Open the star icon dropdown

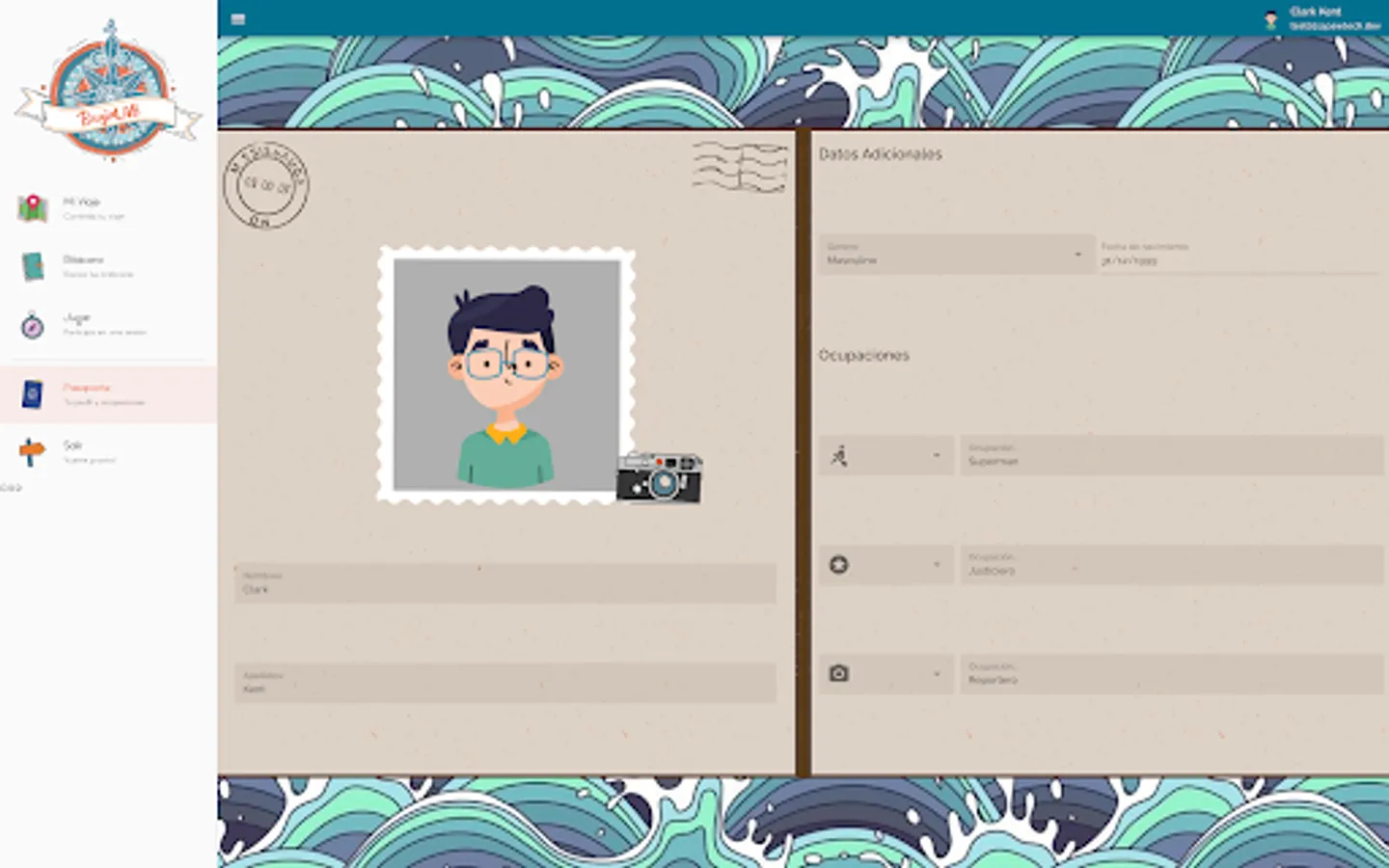[x=886, y=565]
